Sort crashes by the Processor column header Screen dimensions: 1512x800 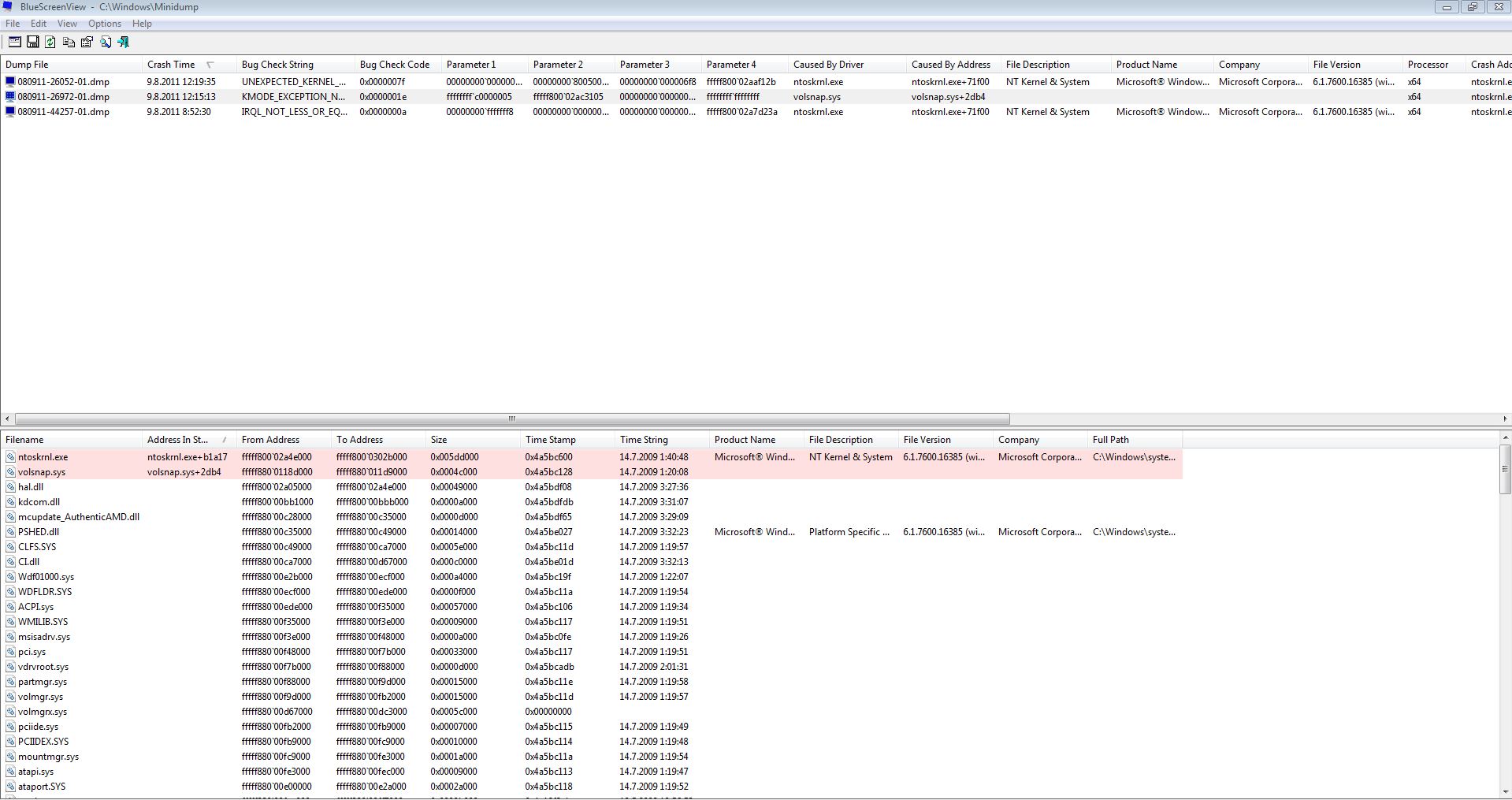(x=1434, y=65)
